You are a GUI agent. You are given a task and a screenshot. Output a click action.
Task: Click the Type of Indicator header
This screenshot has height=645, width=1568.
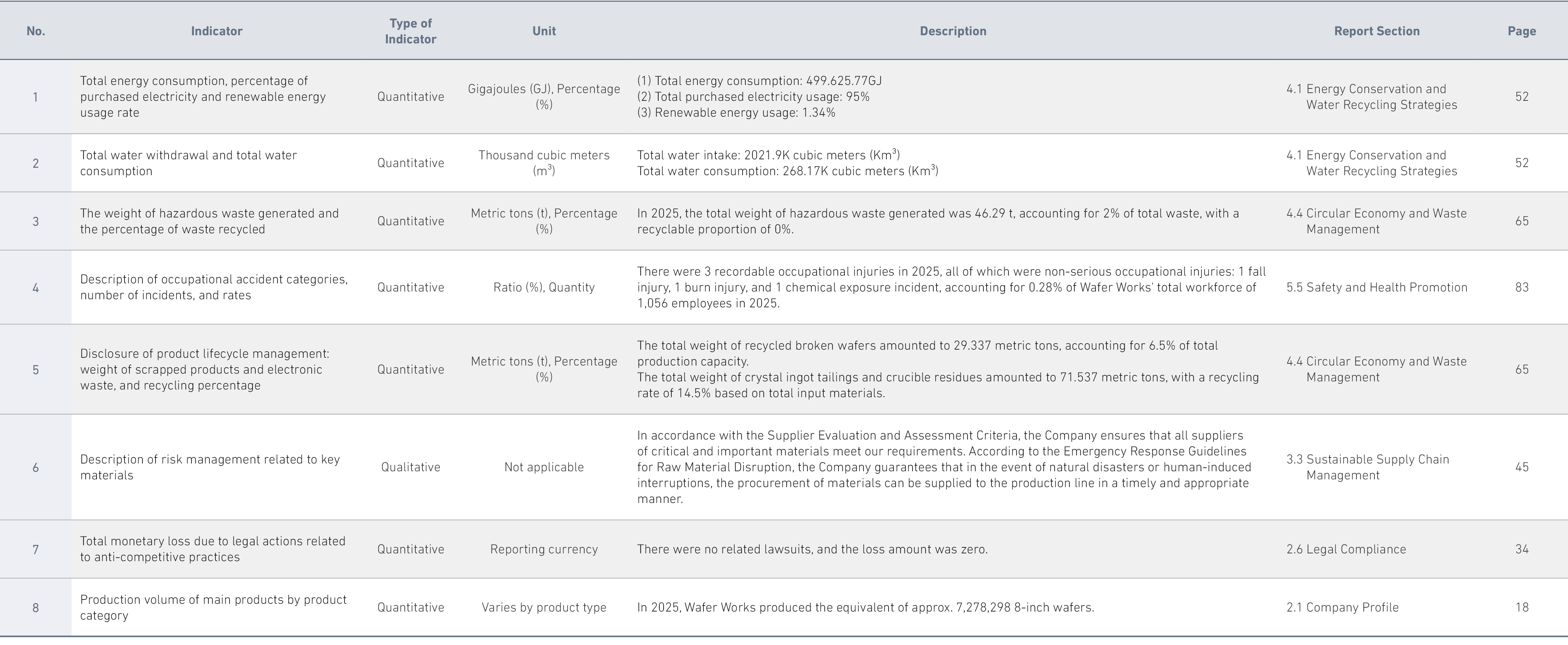tap(410, 31)
